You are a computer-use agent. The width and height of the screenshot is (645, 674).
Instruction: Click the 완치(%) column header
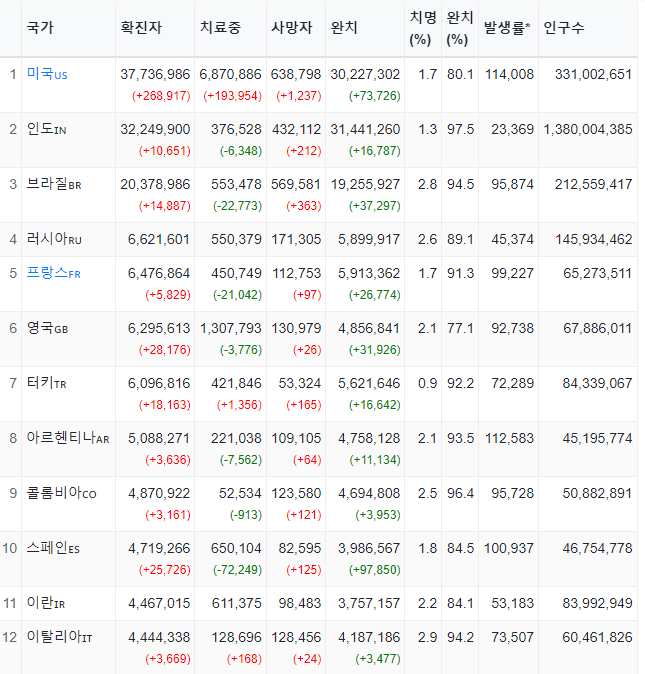pyautogui.click(x=460, y=28)
